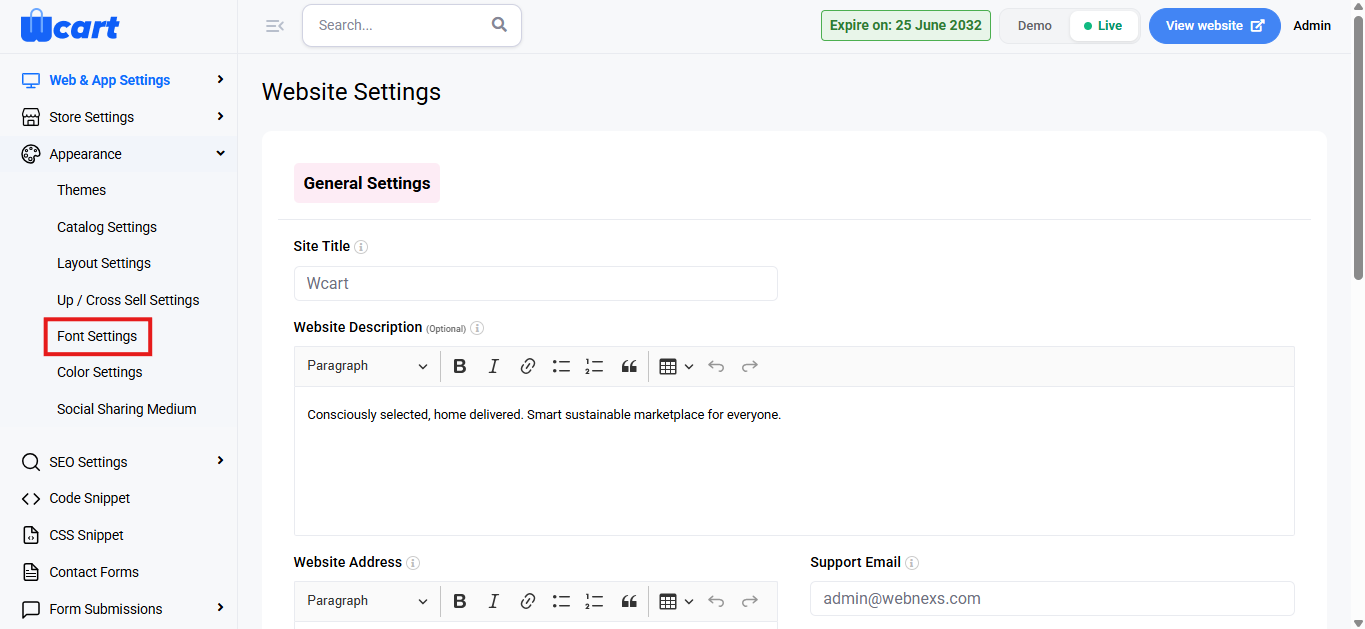Add bulleted list in Website Description editor

point(561,366)
